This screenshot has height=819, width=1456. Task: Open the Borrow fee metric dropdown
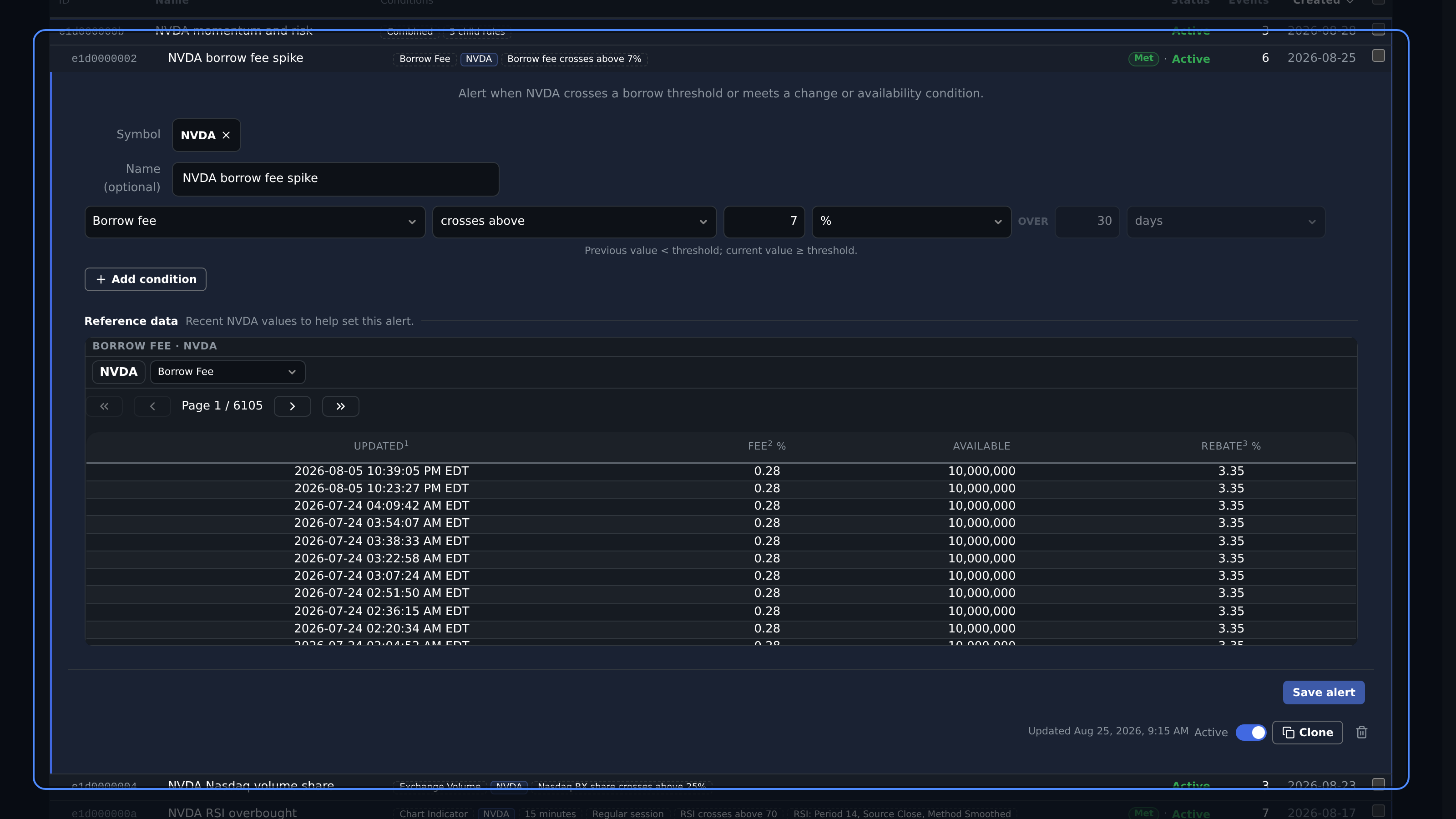click(x=254, y=221)
